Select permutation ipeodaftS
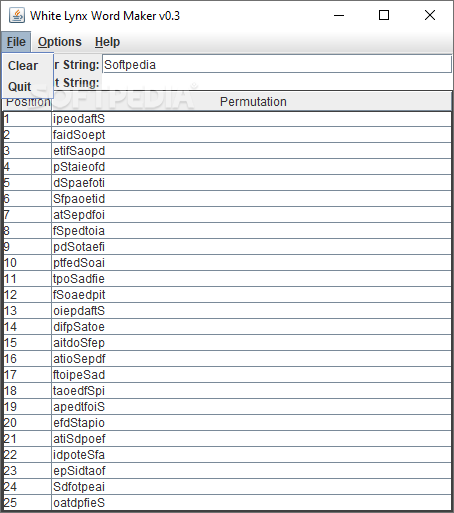This screenshot has width=454, height=513. click(x=251, y=119)
